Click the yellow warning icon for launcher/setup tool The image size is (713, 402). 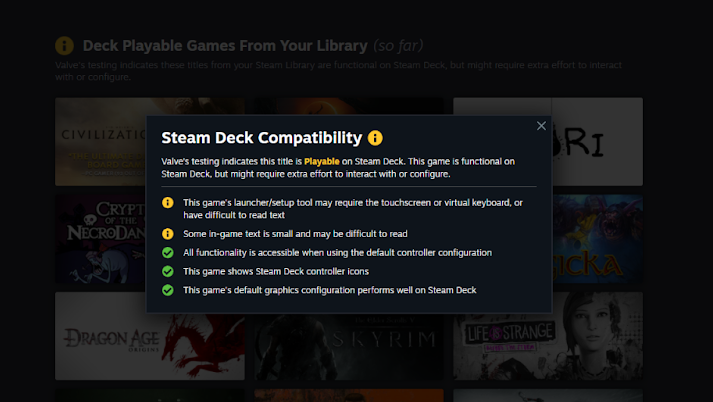tap(168, 203)
